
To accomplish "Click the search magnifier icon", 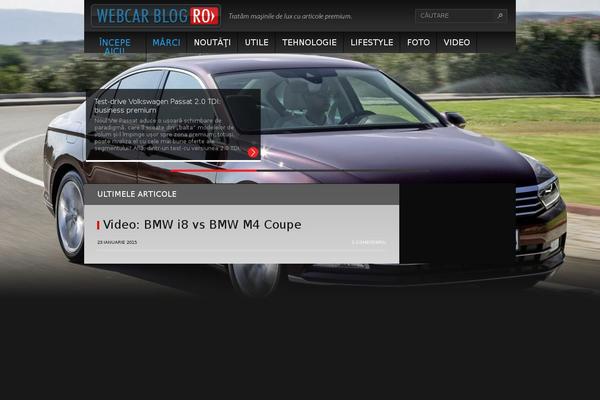I will click(500, 16).
